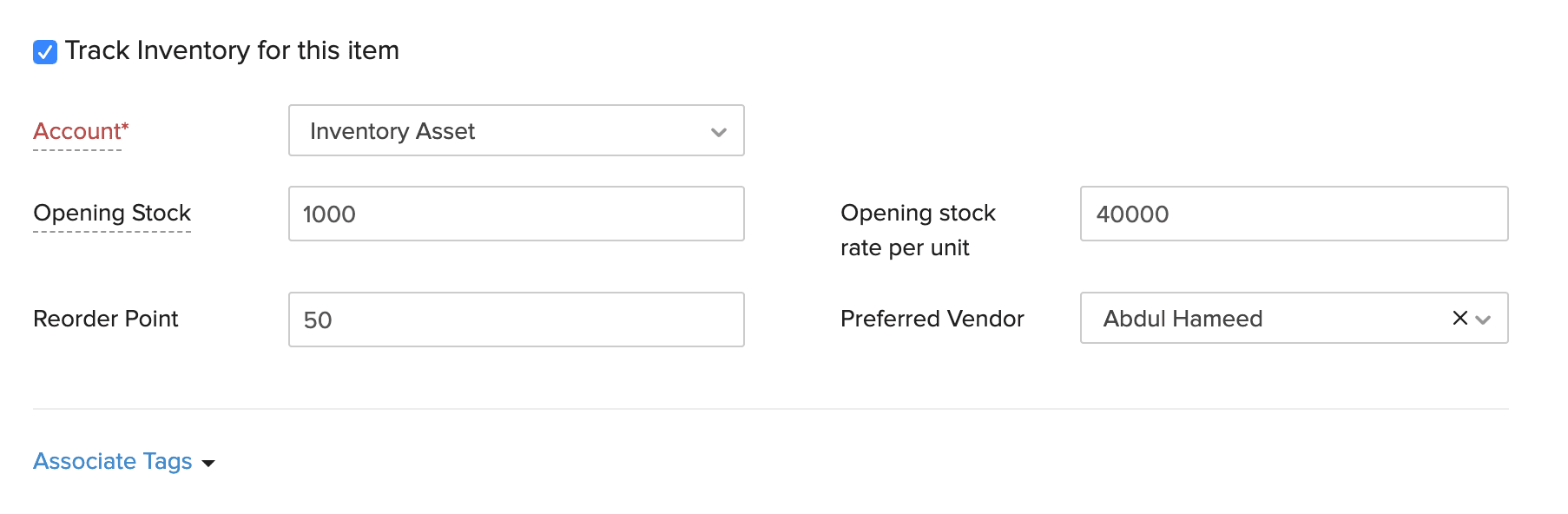Click the Reorder Point label
This screenshot has height=514, width=1568.
click(x=106, y=319)
